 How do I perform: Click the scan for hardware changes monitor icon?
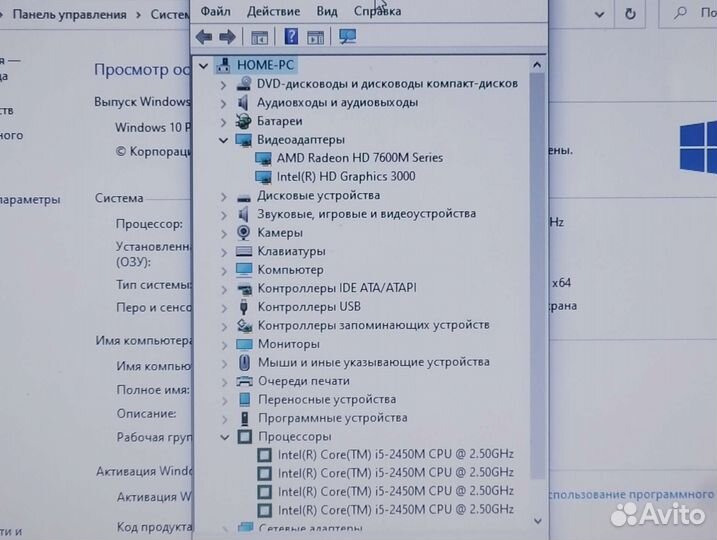click(348, 37)
